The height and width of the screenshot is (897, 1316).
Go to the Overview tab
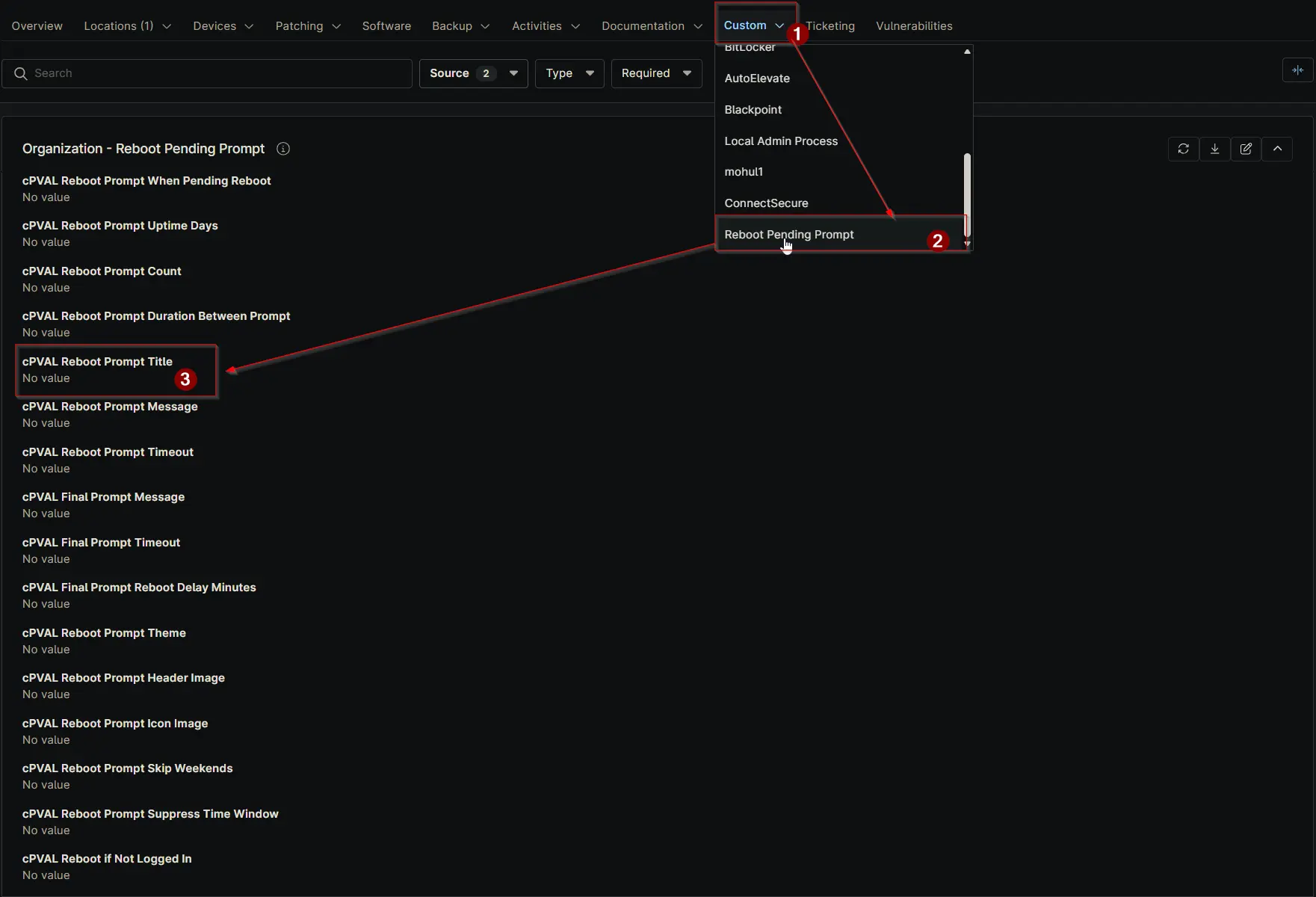tap(37, 26)
